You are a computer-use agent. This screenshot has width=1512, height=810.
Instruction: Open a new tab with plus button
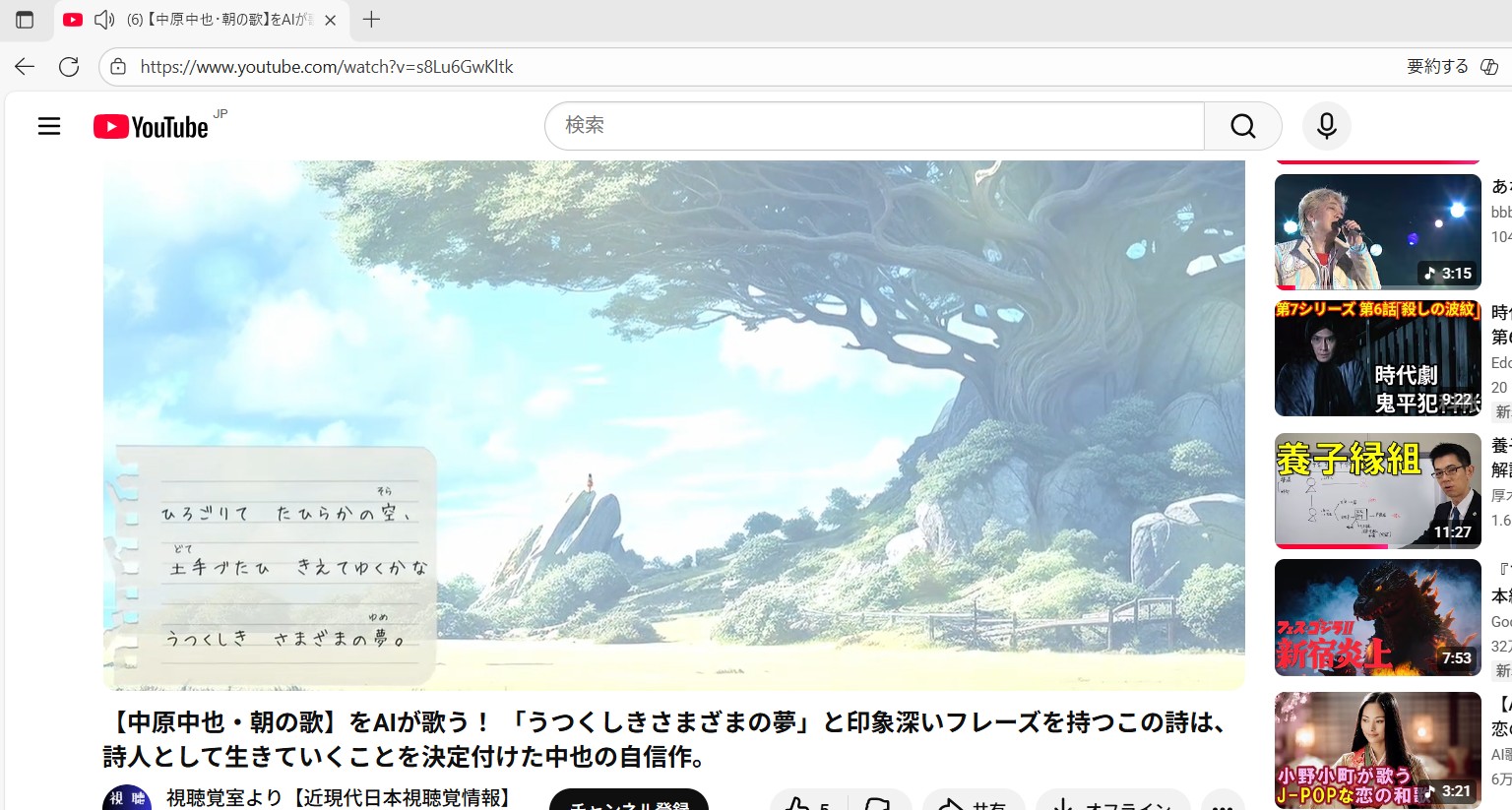(x=371, y=20)
